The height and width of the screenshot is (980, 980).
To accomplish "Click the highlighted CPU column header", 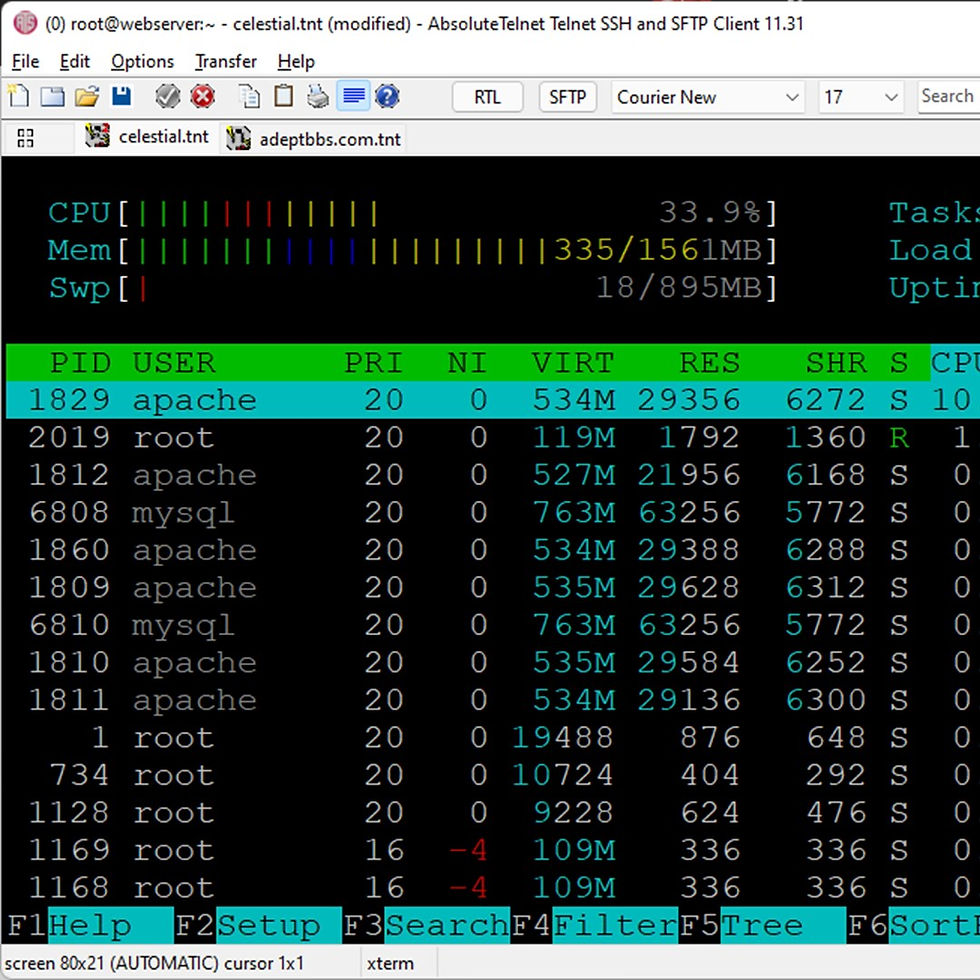I will 955,362.
